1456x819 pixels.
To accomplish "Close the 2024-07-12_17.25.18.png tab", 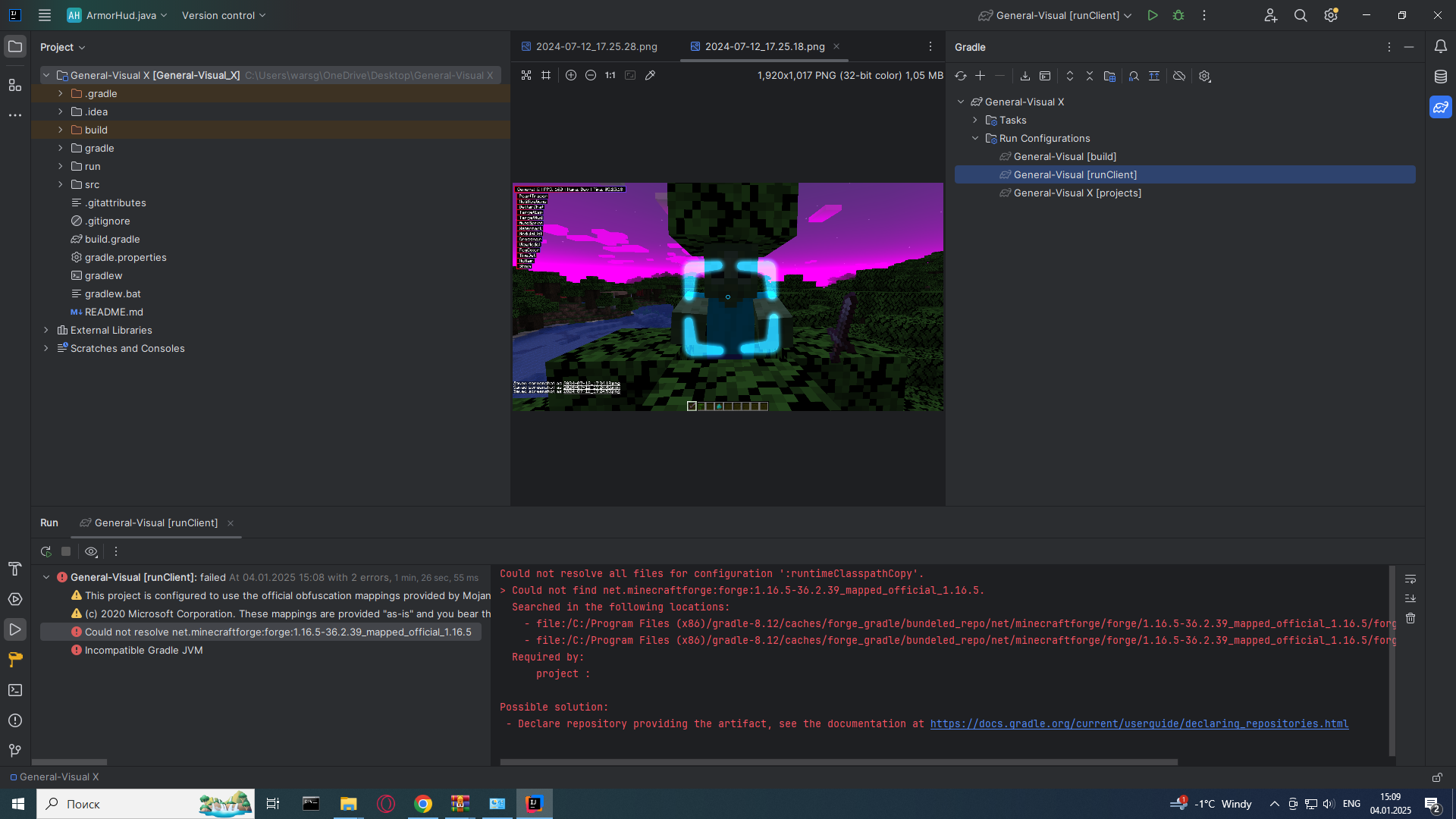I will (836, 46).
